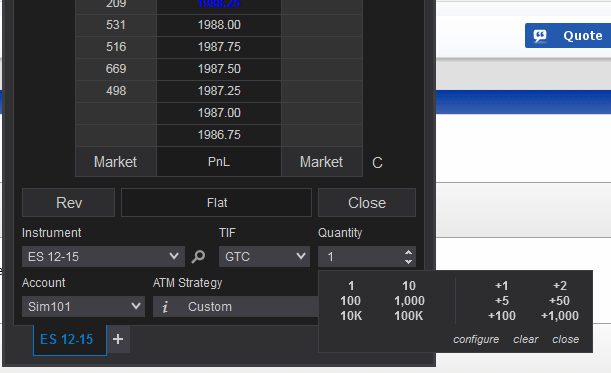Open the Instrument ES 12-15 dropdown
This screenshot has height=373, width=611.
coord(103,256)
